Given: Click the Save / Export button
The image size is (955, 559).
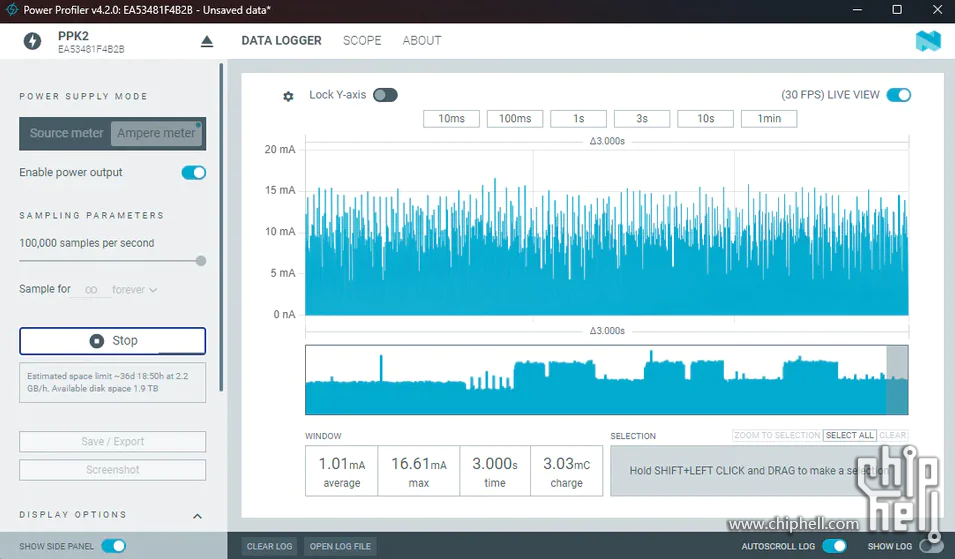Looking at the screenshot, I should [113, 441].
